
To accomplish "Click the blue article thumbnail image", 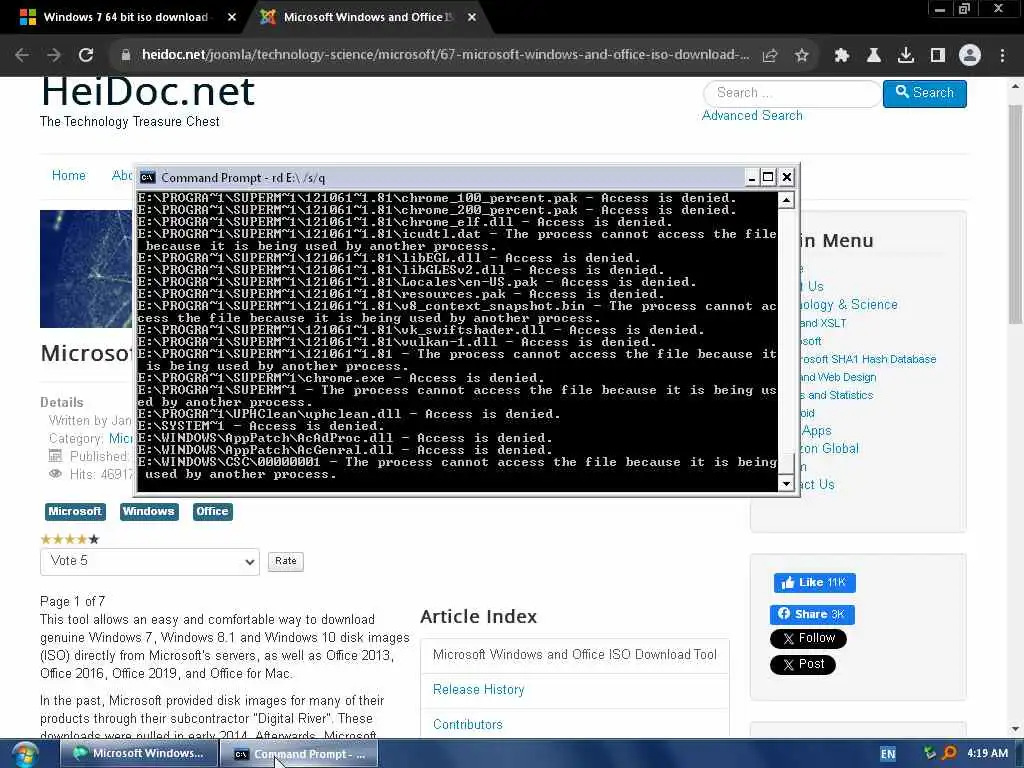I will (86, 269).
